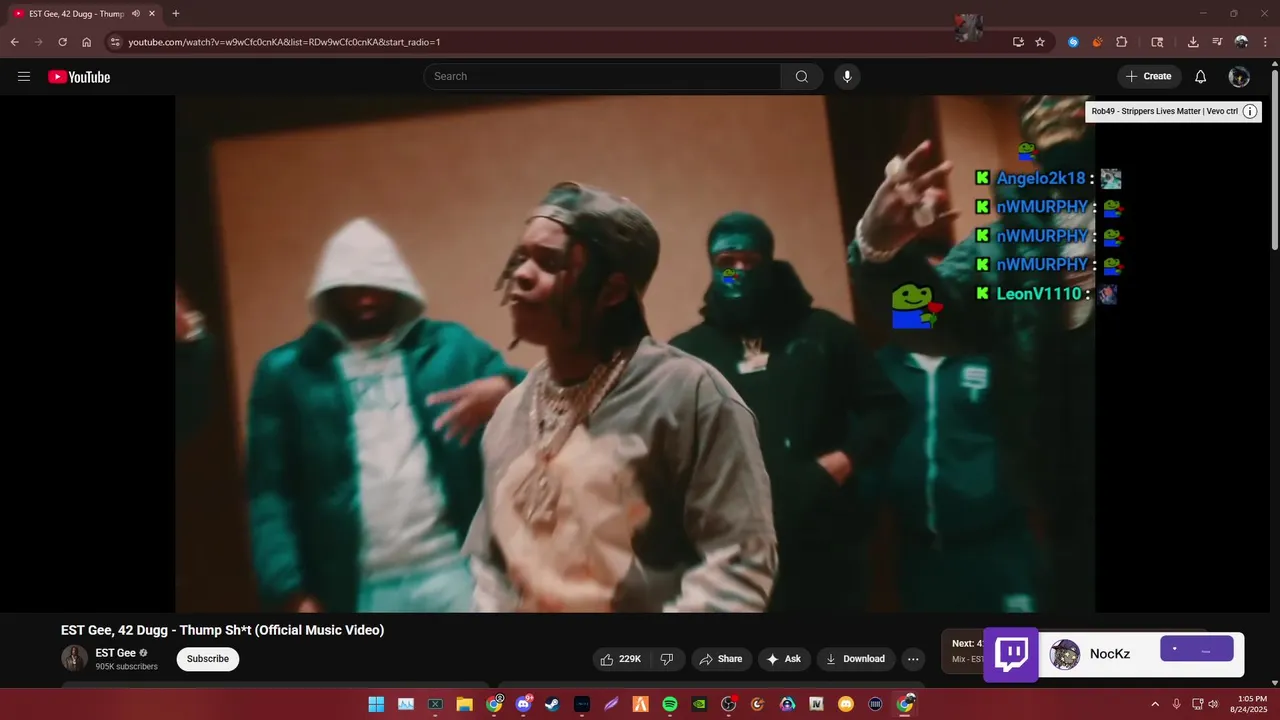Open the YouTube hamburger guide menu
The width and height of the screenshot is (1280, 720).
[x=24, y=77]
